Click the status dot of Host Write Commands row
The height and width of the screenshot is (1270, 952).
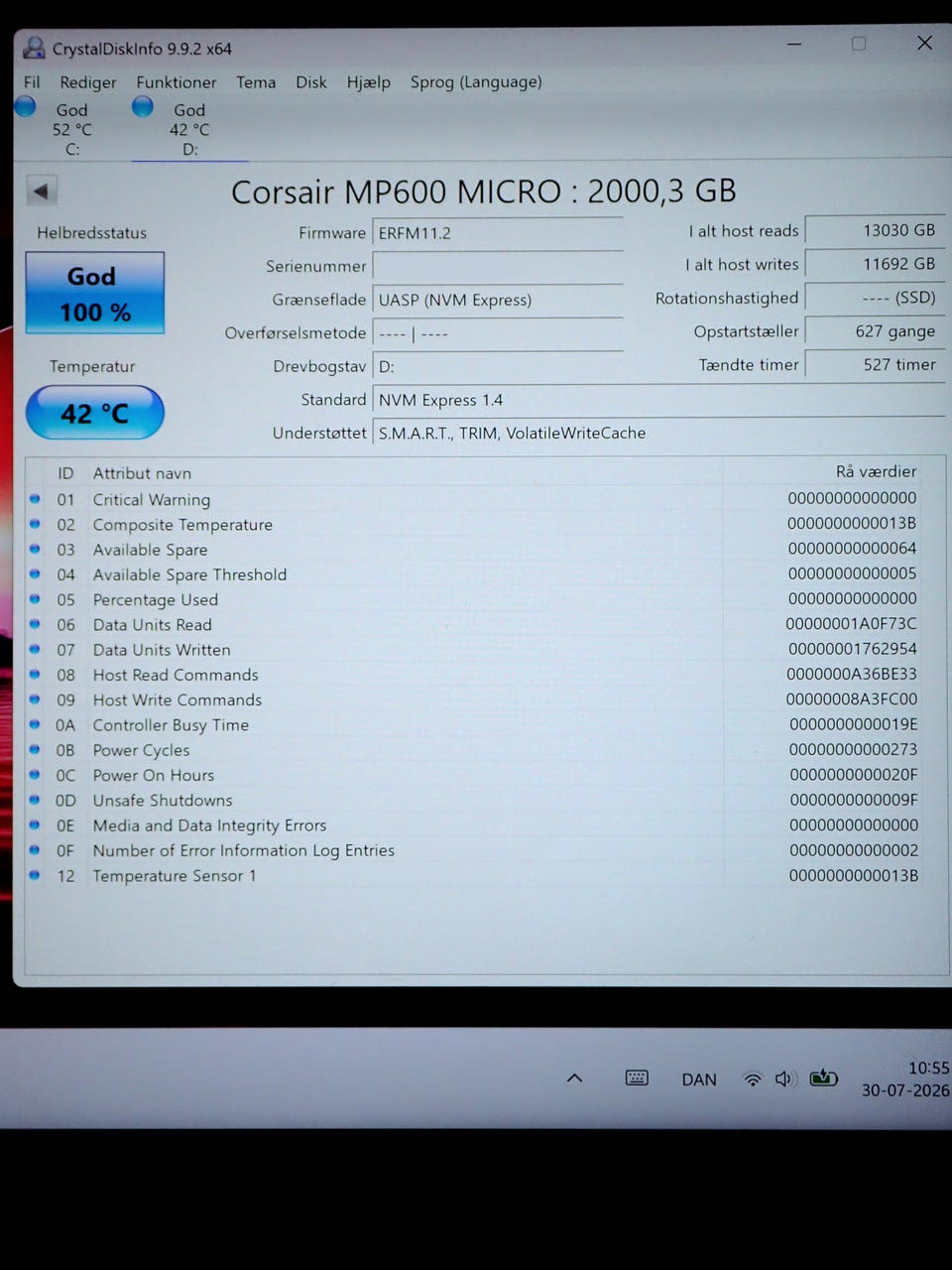35,699
